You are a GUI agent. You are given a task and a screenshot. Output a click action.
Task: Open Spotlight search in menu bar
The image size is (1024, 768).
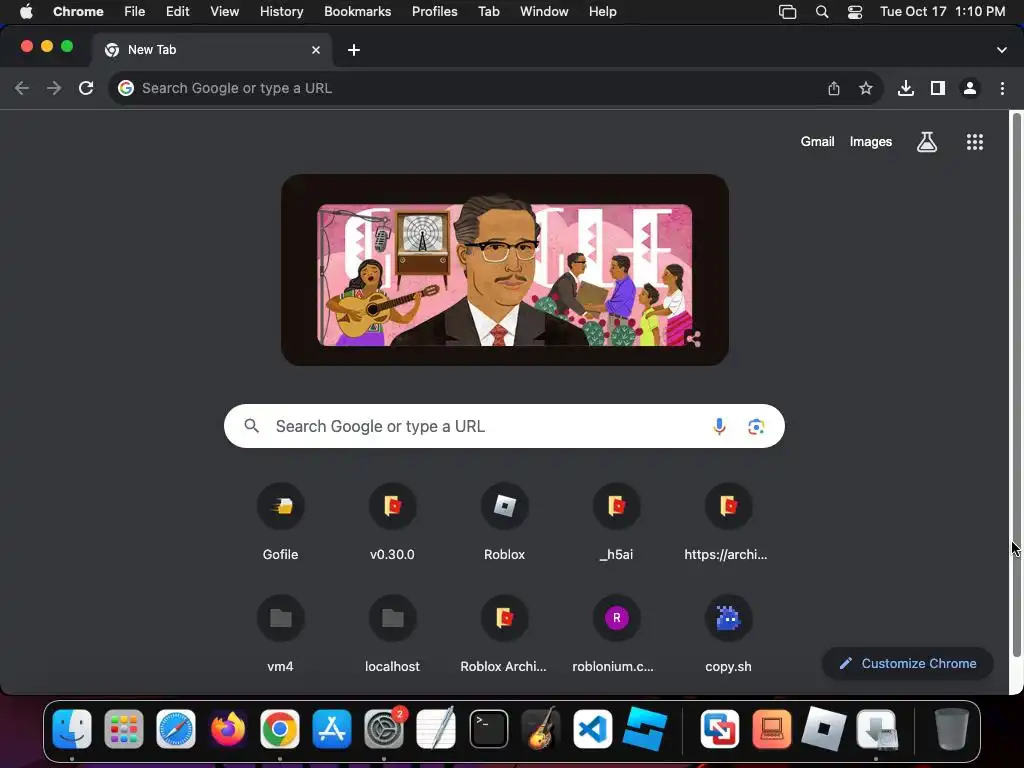click(x=822, y=12)
